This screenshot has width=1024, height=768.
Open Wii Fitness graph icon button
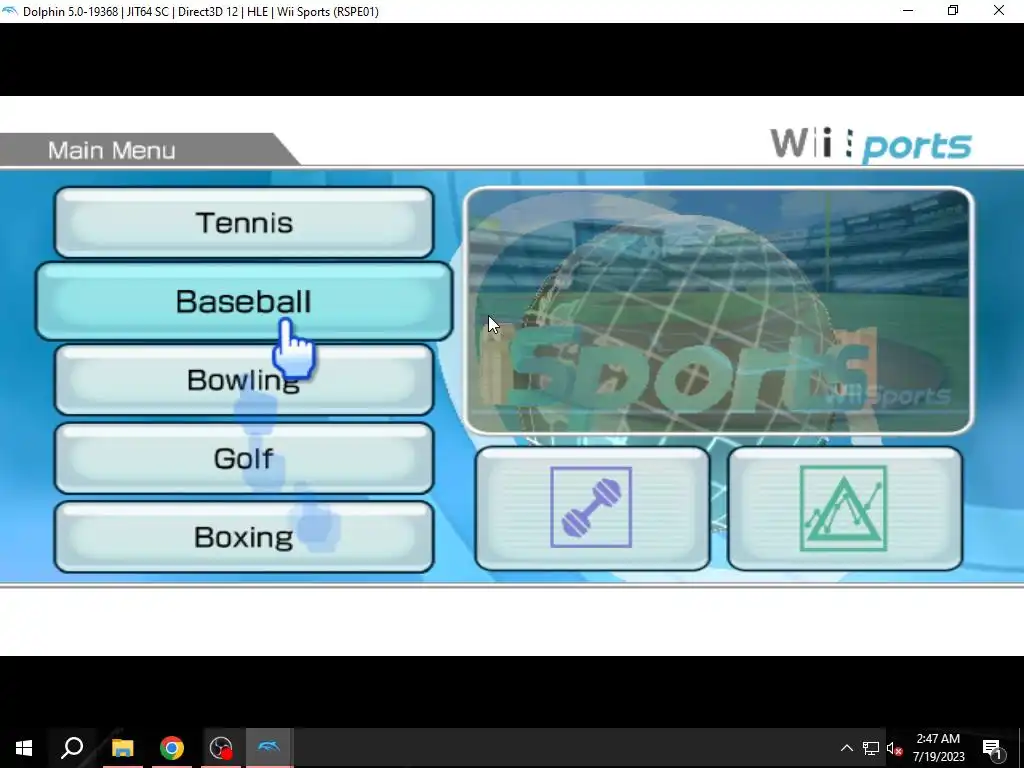[x=844, y=508]
